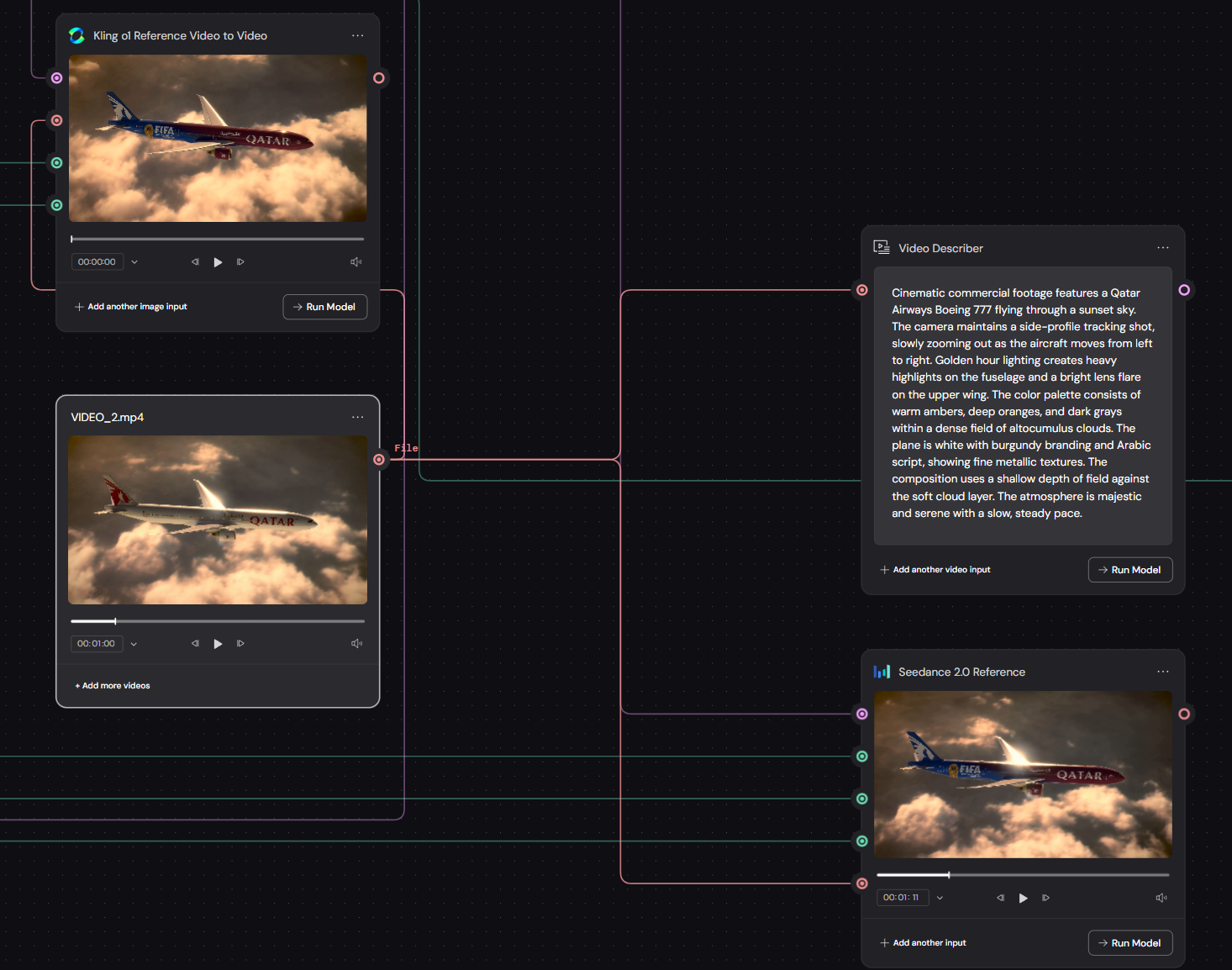The height and width of the screenshot is (970, 1232).
Task: Mute the Kling o1 video audio
Action: [x=356, y=262]
